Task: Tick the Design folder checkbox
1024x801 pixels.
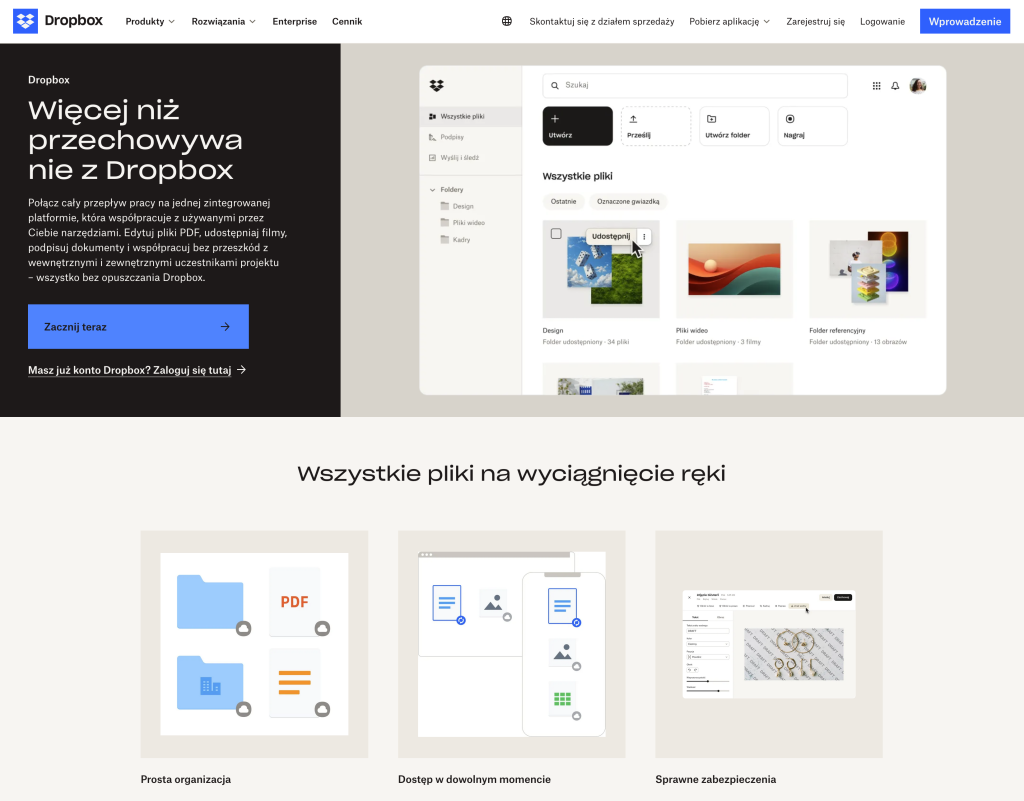Action: [556, 234]
